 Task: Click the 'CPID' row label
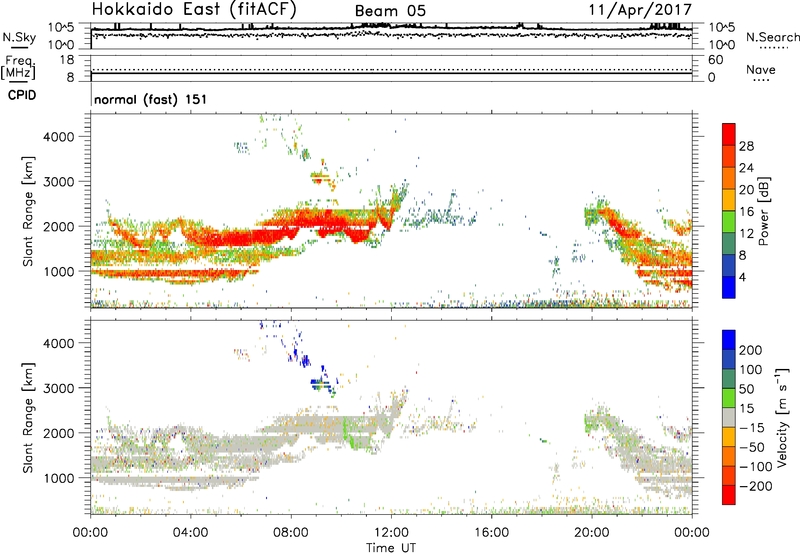tap(22, 95)
